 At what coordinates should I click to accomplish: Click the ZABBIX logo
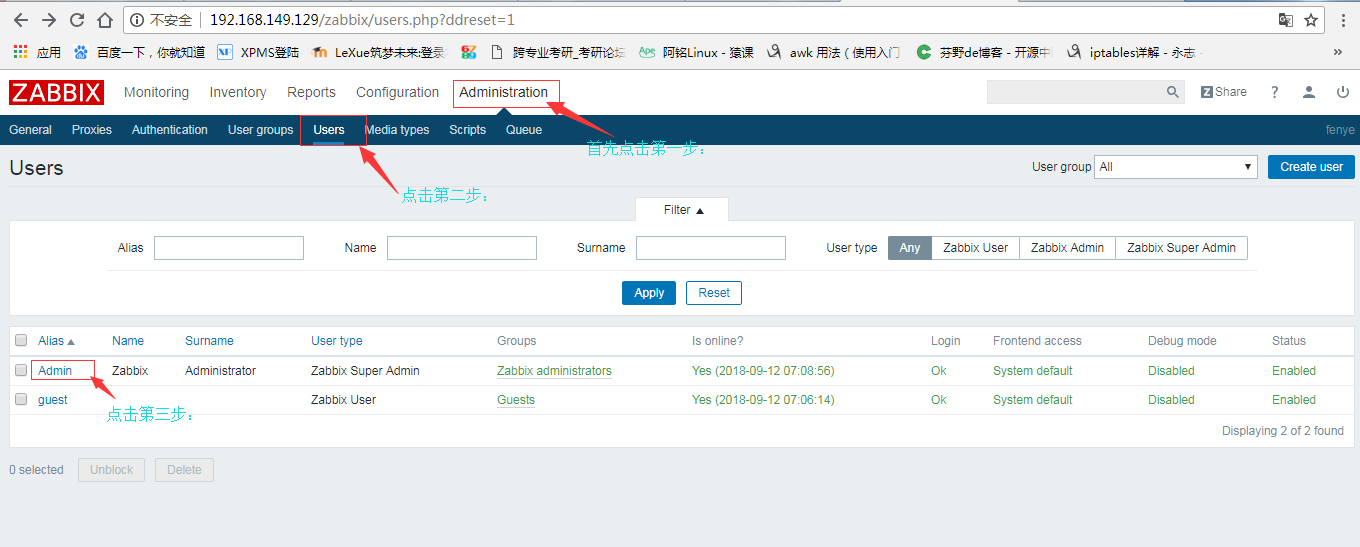pyautogui.click(x=57, y=92)
